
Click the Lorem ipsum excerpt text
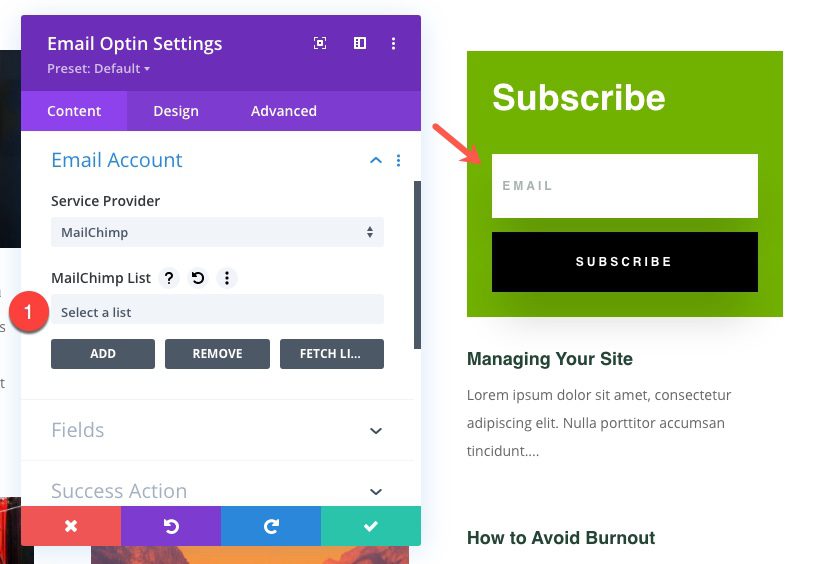click(599, 423)
